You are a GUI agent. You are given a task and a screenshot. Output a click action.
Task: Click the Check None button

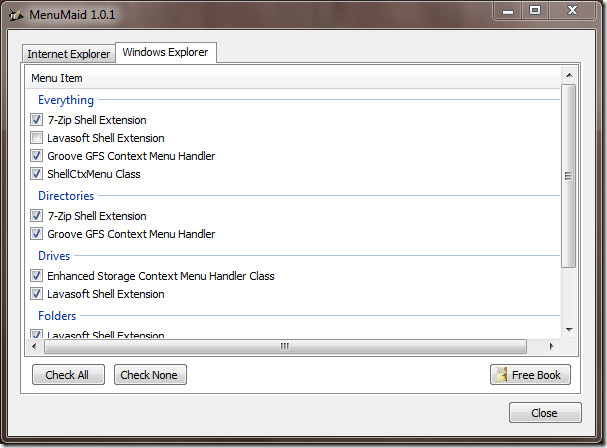point(150,374)
